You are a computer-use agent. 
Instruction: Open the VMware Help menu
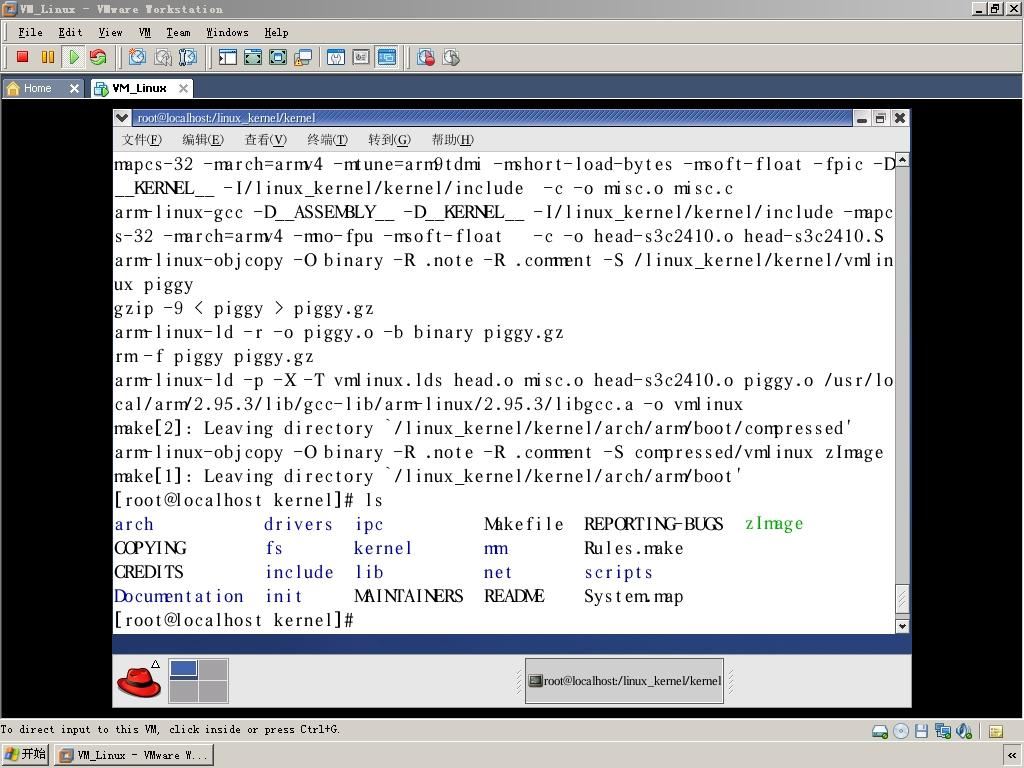(x=276, y=32)
